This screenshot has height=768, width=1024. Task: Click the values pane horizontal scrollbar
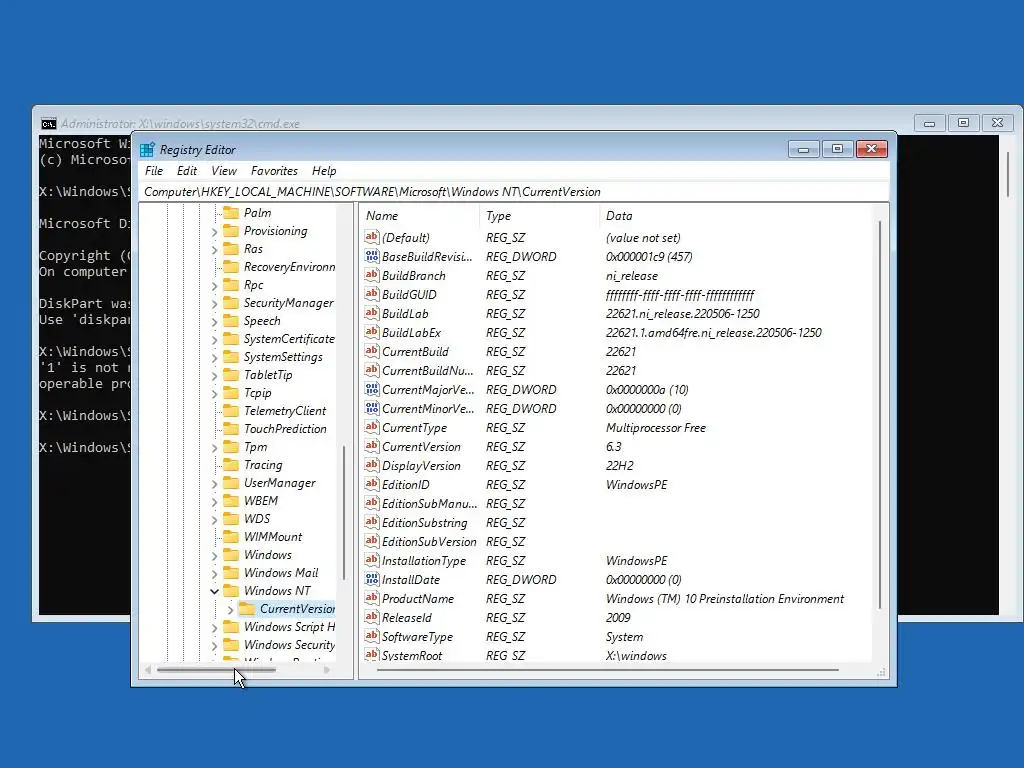pyautogui.click(x=607, y=669)
